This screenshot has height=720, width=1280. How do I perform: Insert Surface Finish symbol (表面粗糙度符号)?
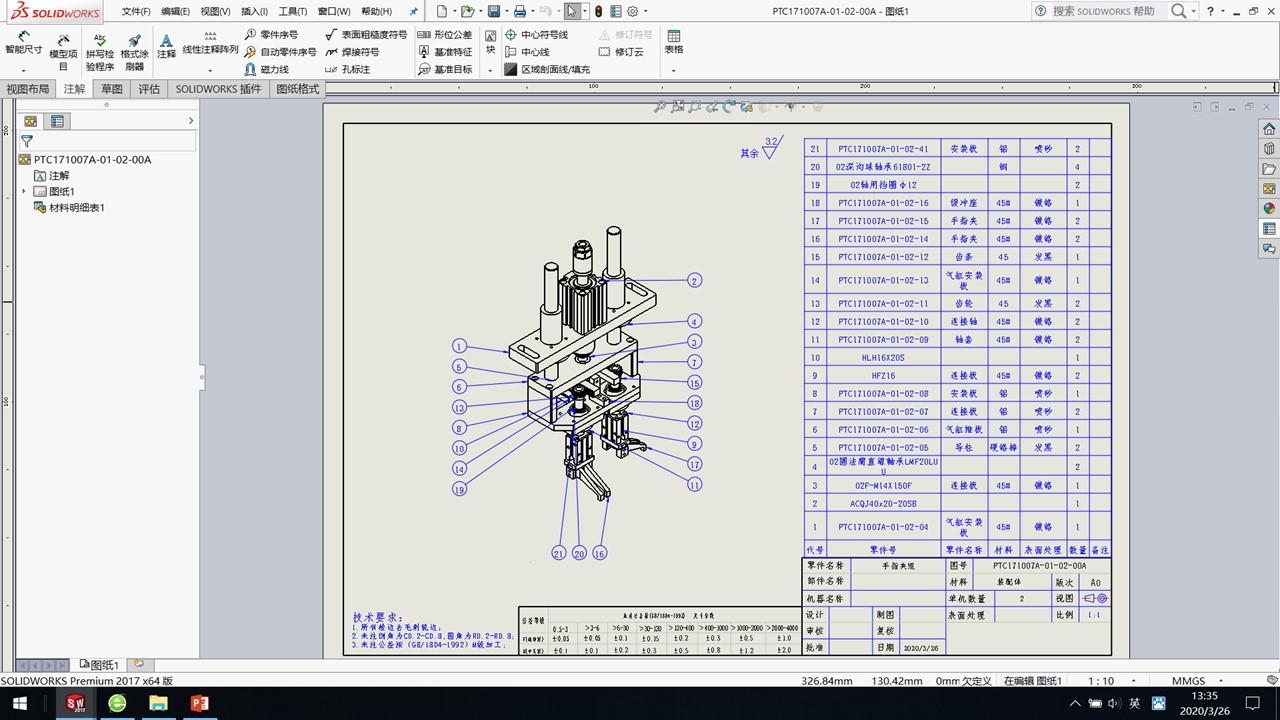(x=366, y=34)
